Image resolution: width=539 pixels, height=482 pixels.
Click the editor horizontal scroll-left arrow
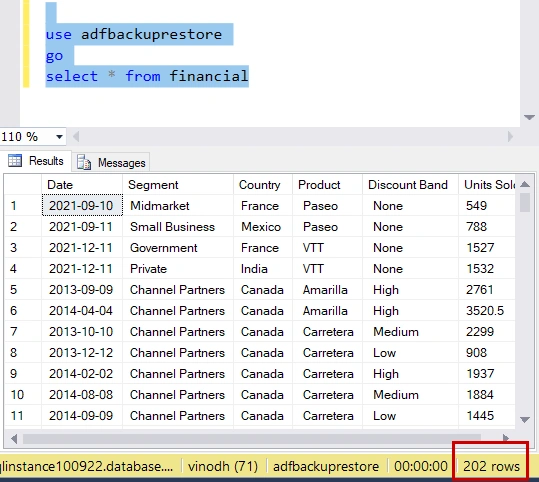point(76,137)
